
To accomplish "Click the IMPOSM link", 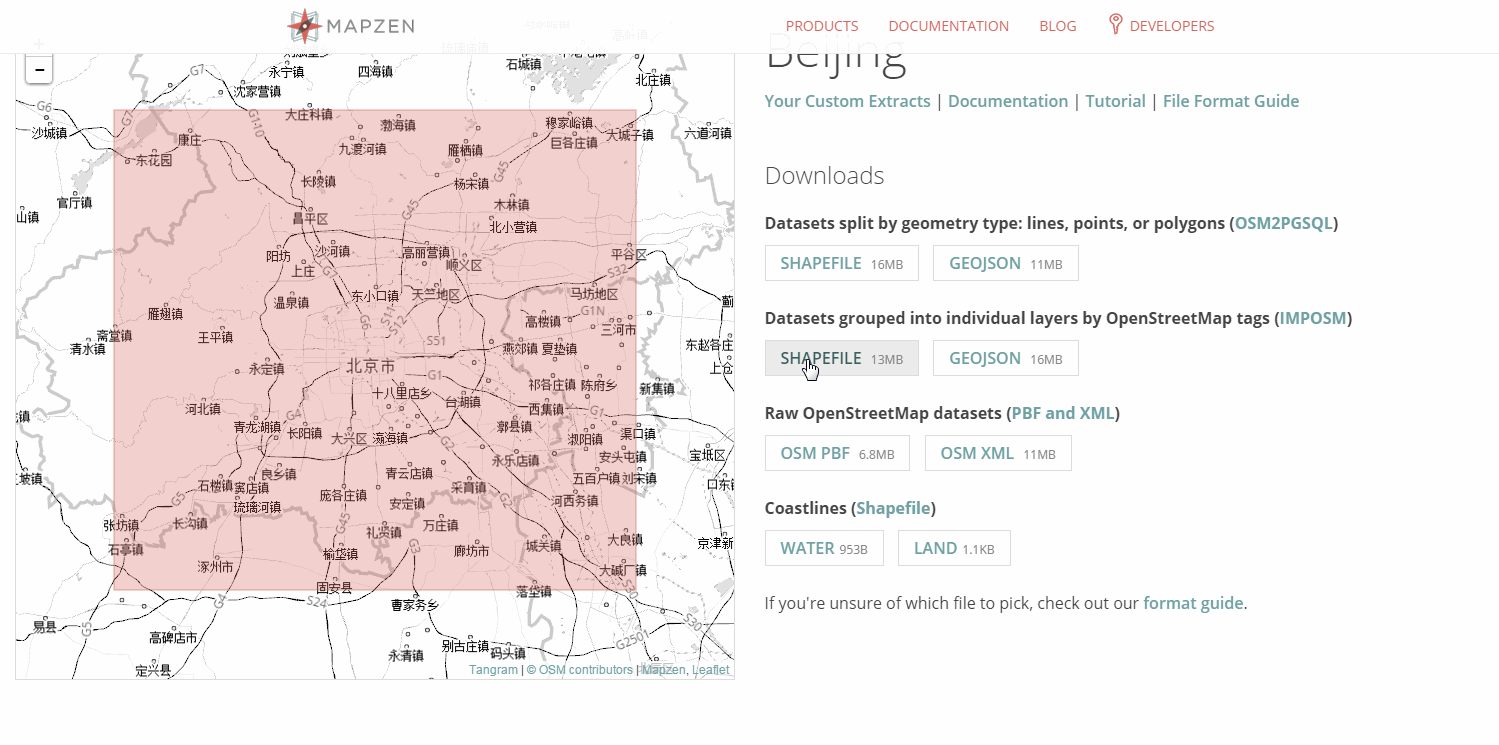I will (1313, 318).
